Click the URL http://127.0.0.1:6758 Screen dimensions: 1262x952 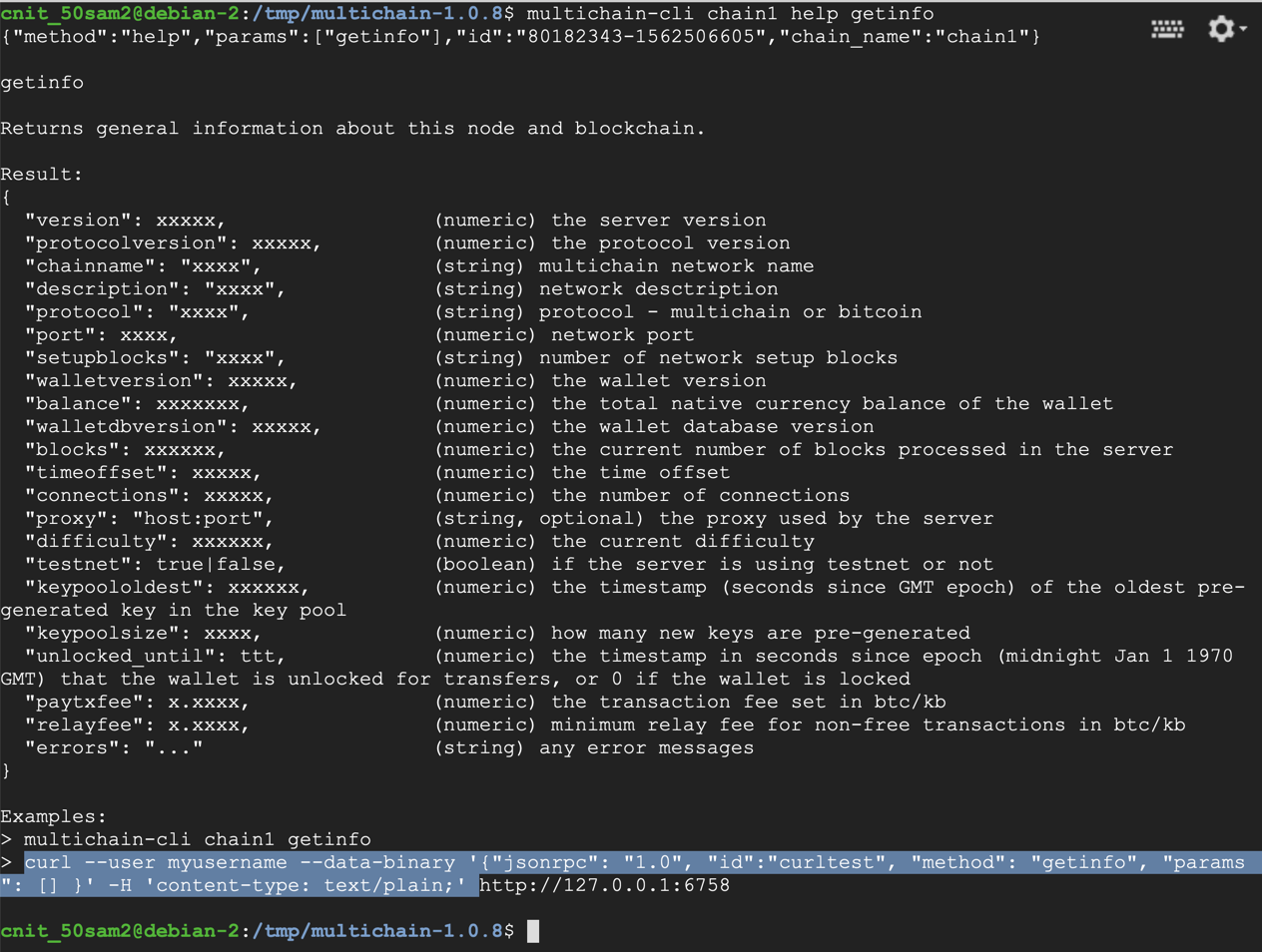(x=605, y=885)
